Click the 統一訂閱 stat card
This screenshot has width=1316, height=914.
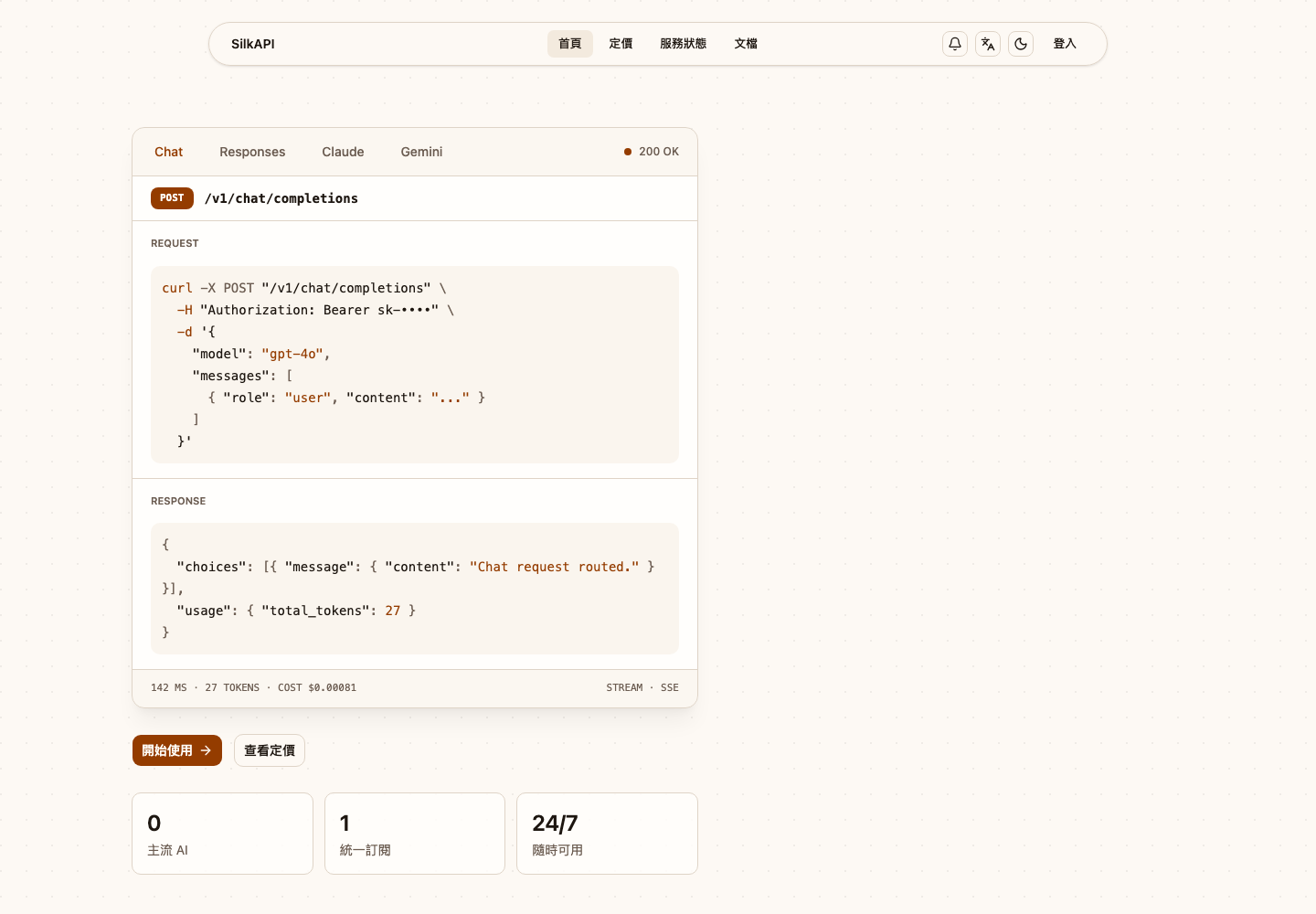415,834
